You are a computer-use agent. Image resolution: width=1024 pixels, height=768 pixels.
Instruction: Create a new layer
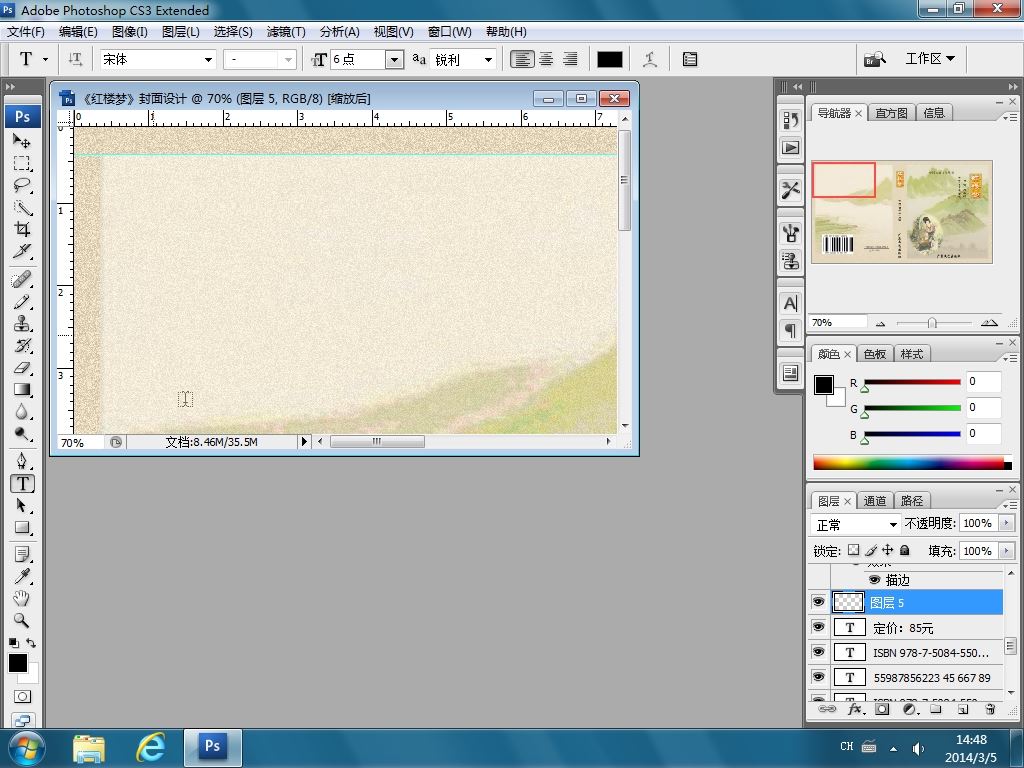pyautogui.click(x=963, y=709)
